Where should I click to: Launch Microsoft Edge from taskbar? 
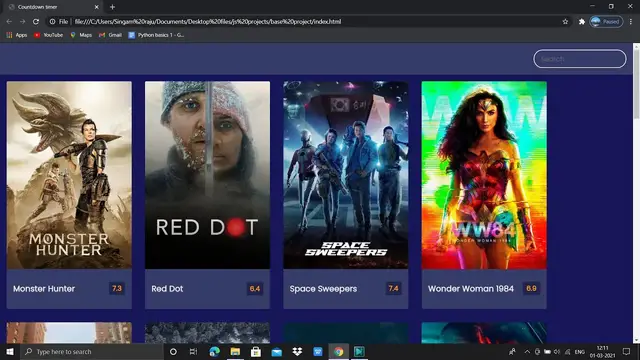(214, 351)
